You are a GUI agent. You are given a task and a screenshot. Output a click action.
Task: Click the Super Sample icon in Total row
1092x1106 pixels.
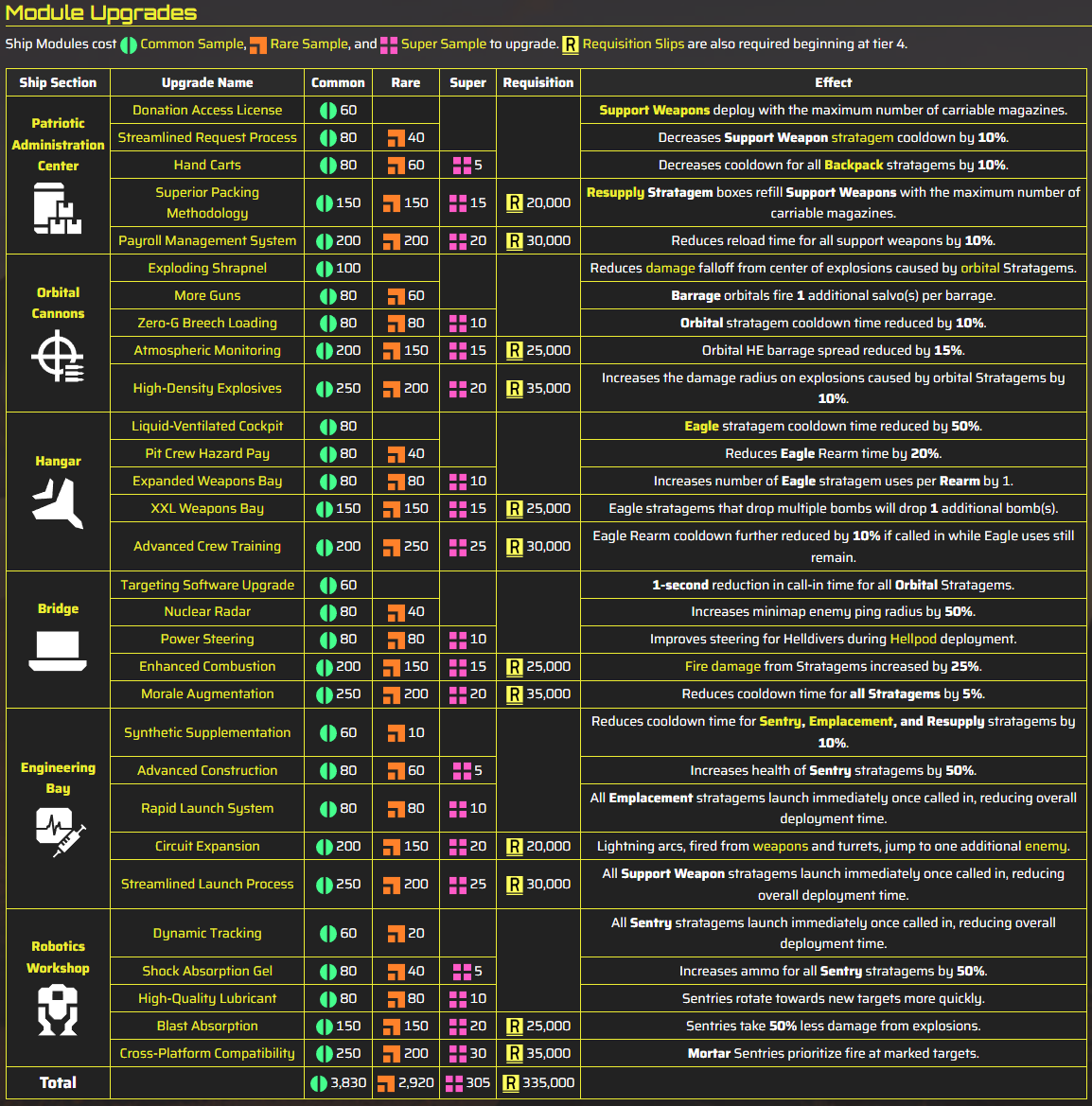(x=454, y=1082)
